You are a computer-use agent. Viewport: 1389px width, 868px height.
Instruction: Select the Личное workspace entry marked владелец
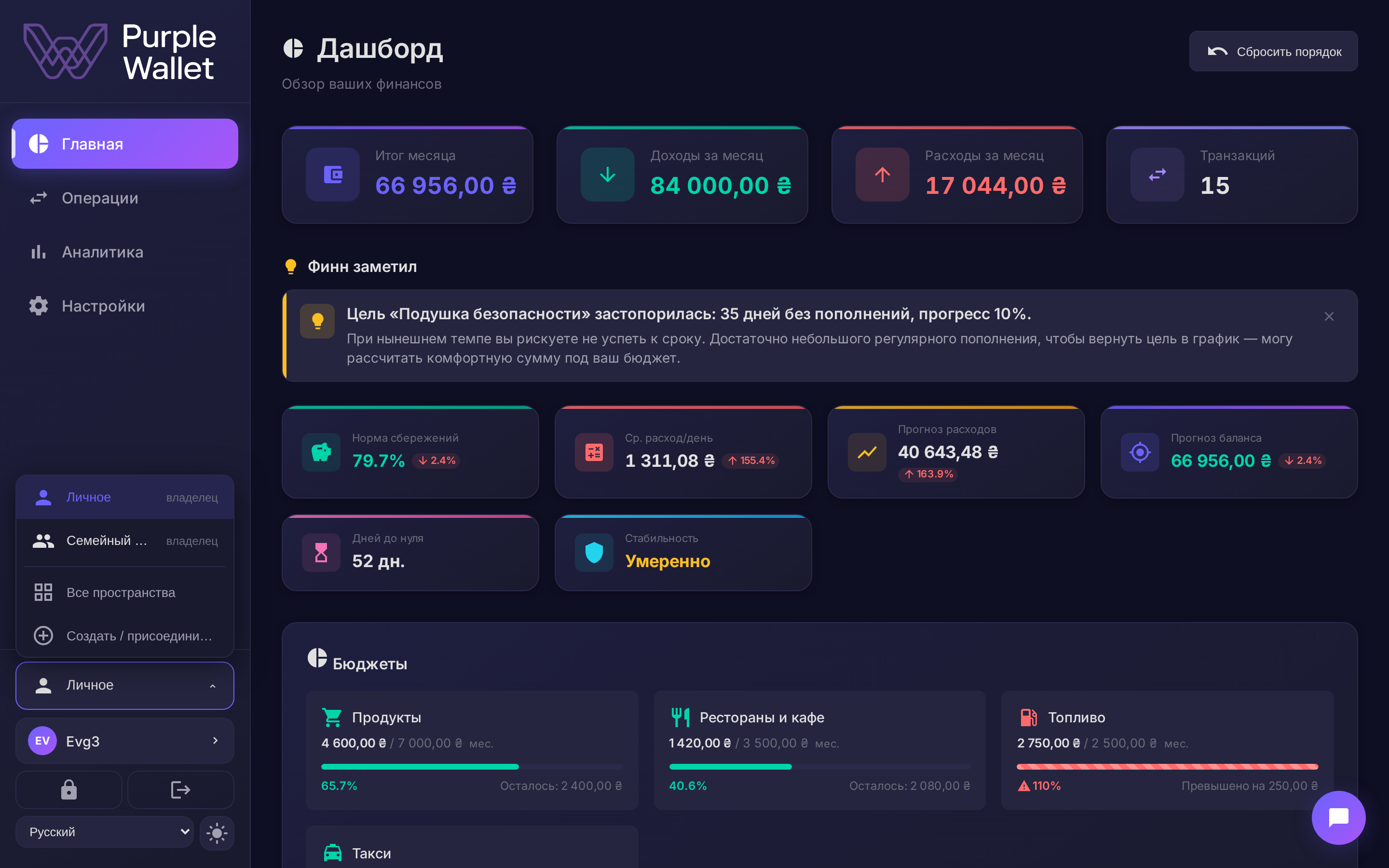pos(125,497)
